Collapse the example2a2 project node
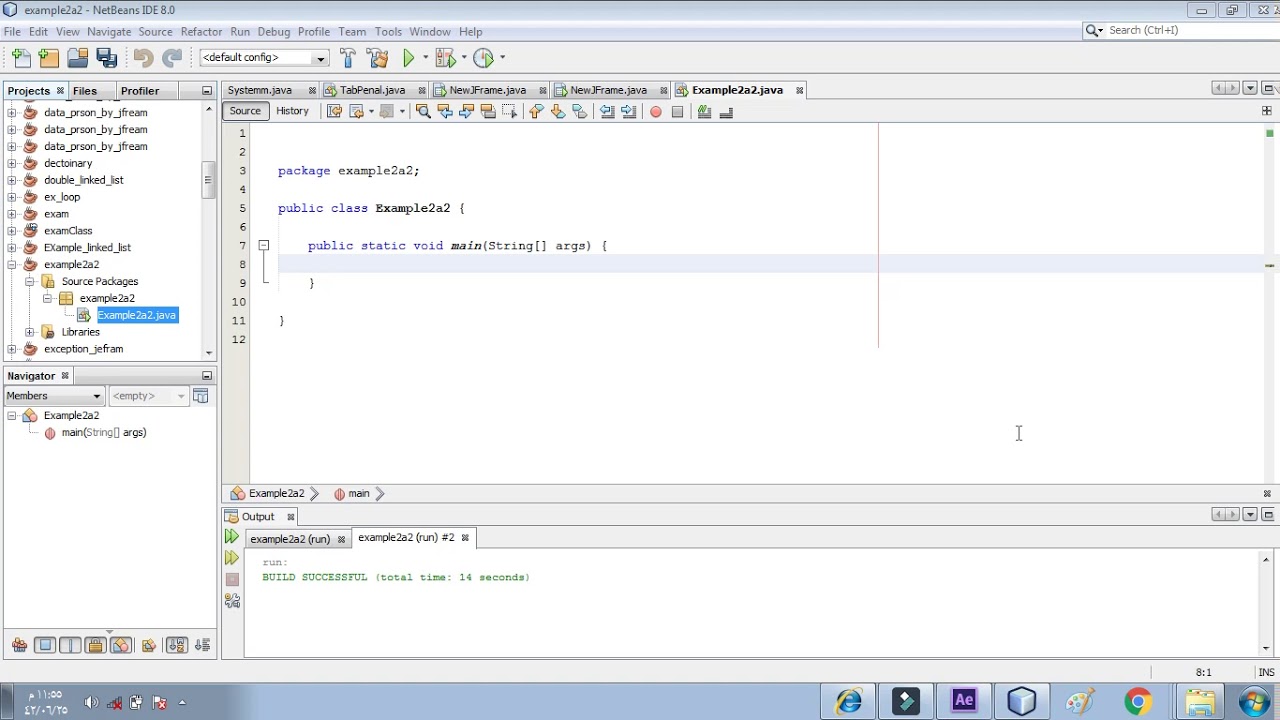The width and height of the screenshot is (1280, 720). (x=11, y=265)
